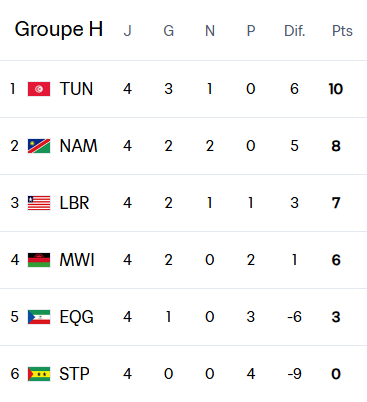Screen dimensions: 367x402
Task: Select the LBR team name
Action: 74,203
